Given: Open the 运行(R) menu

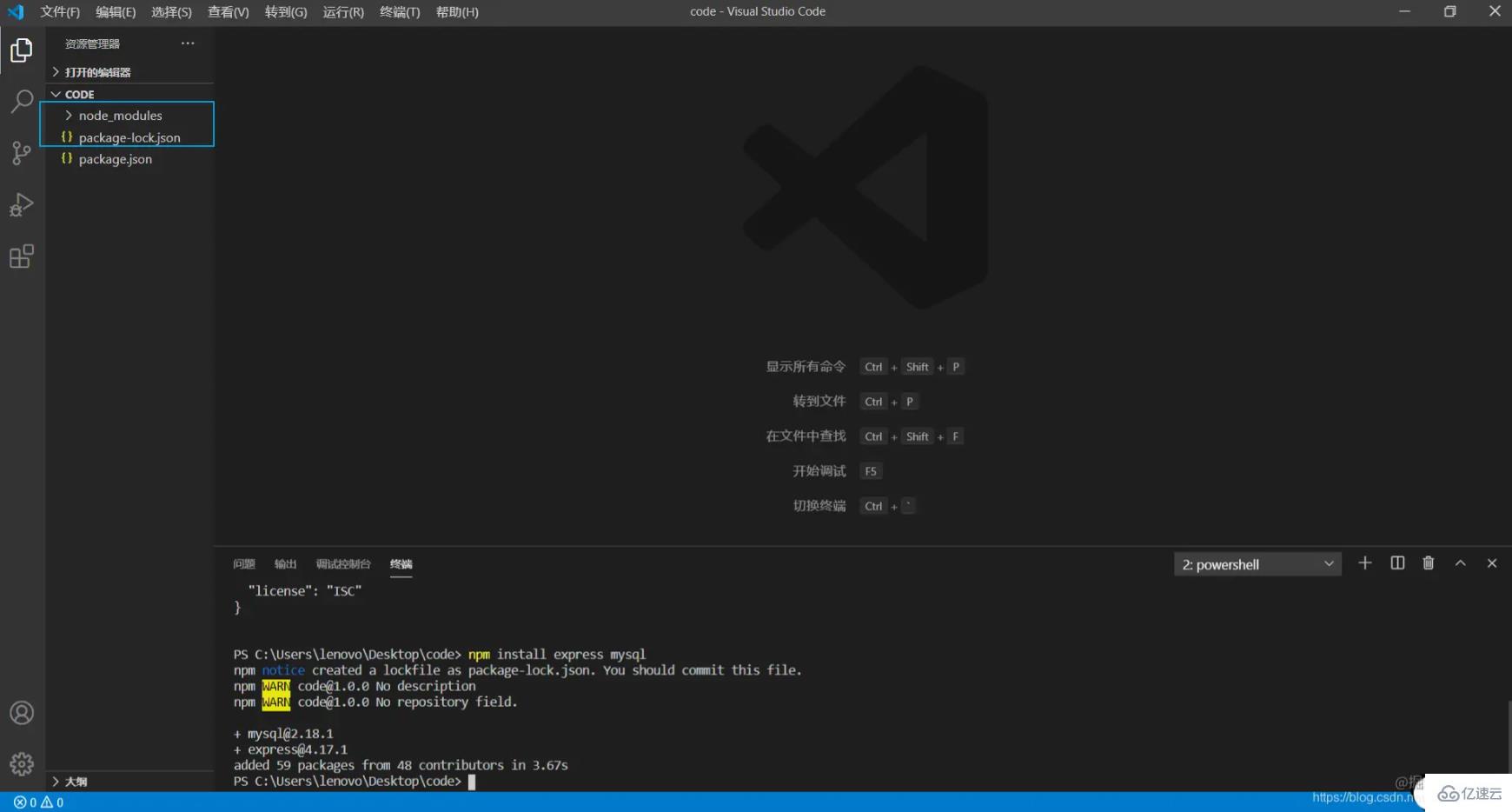Looking at the screenshot, I should [x=343, y=12].
